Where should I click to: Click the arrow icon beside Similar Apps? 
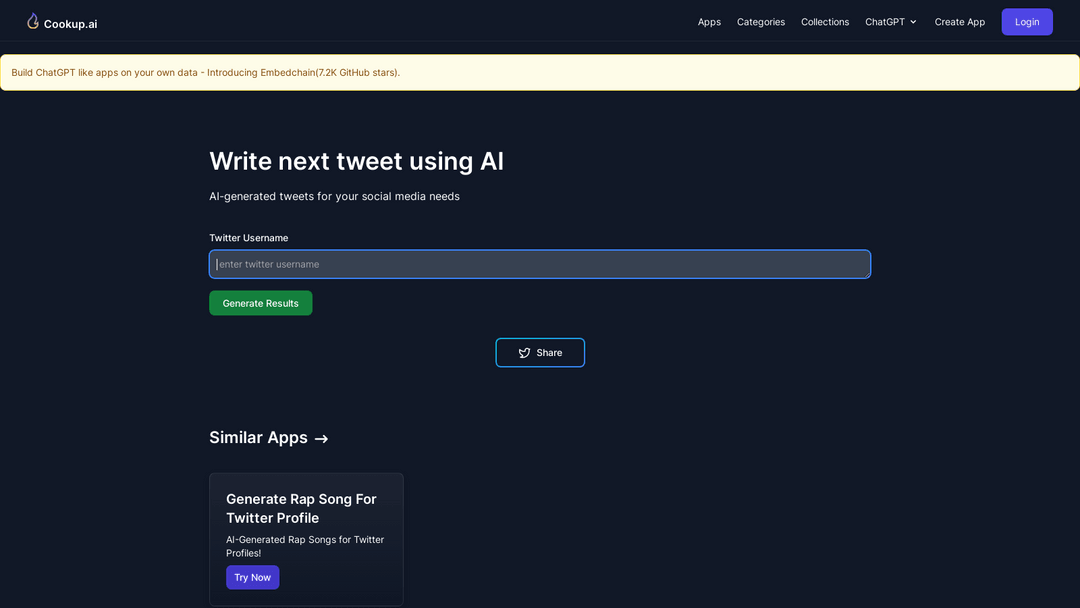pyautogui.click(x=321, y=439)
